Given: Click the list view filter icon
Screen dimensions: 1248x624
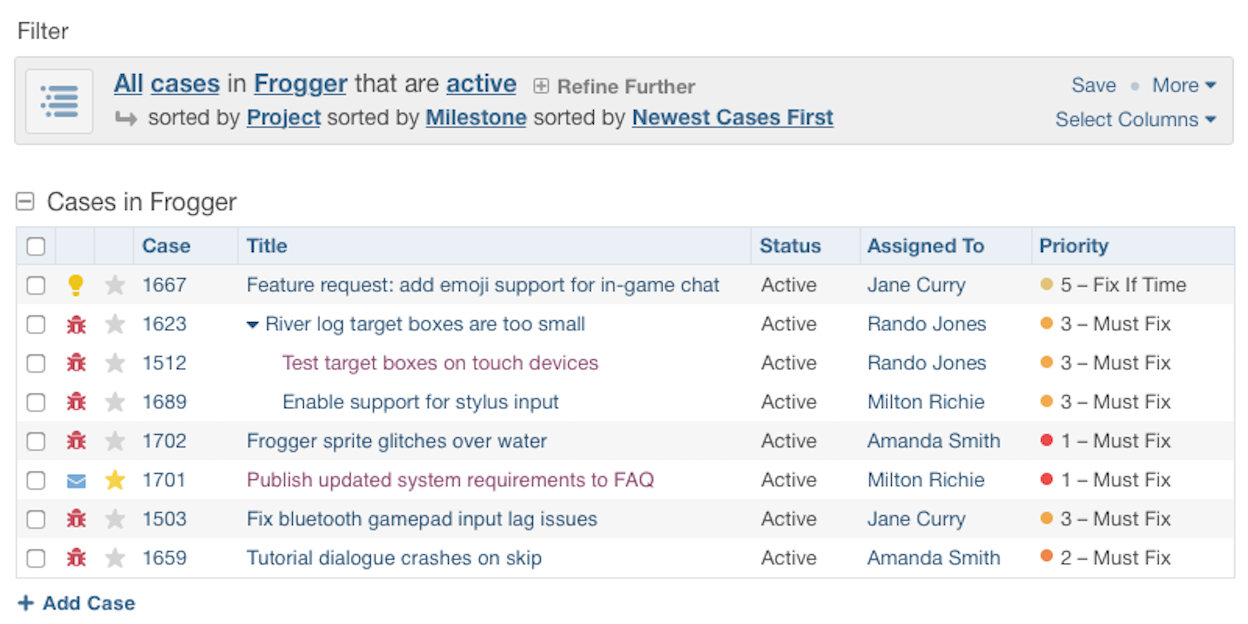Looking at the screenshot, I should (59, 101).
